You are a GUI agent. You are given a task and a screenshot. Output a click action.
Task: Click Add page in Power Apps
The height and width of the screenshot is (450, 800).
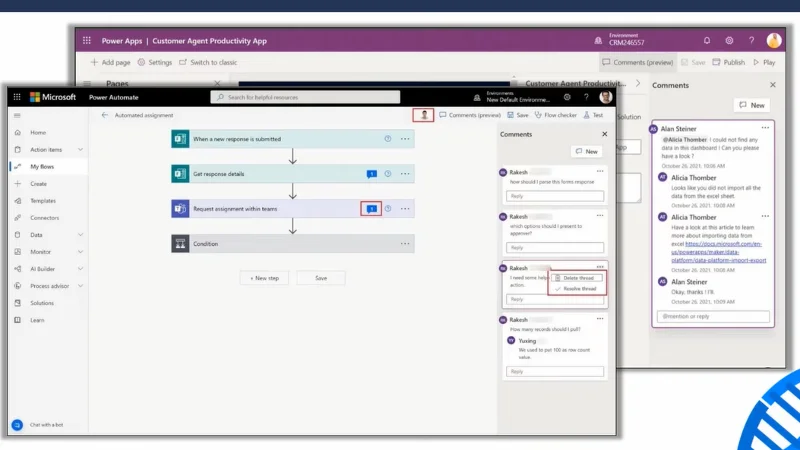[x=111, y=62]
